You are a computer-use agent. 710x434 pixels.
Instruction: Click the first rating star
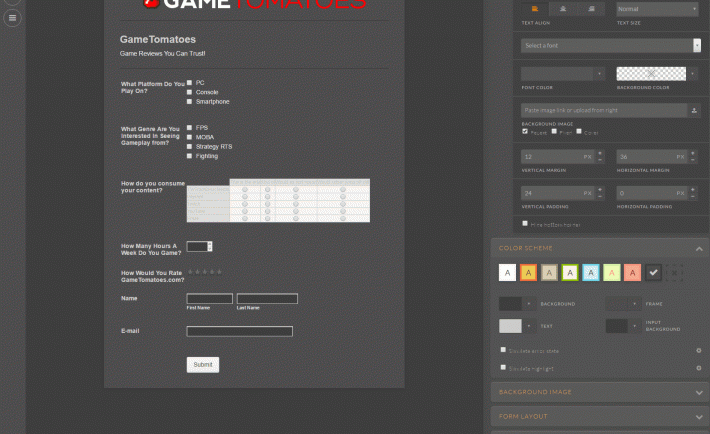(191, 272)
